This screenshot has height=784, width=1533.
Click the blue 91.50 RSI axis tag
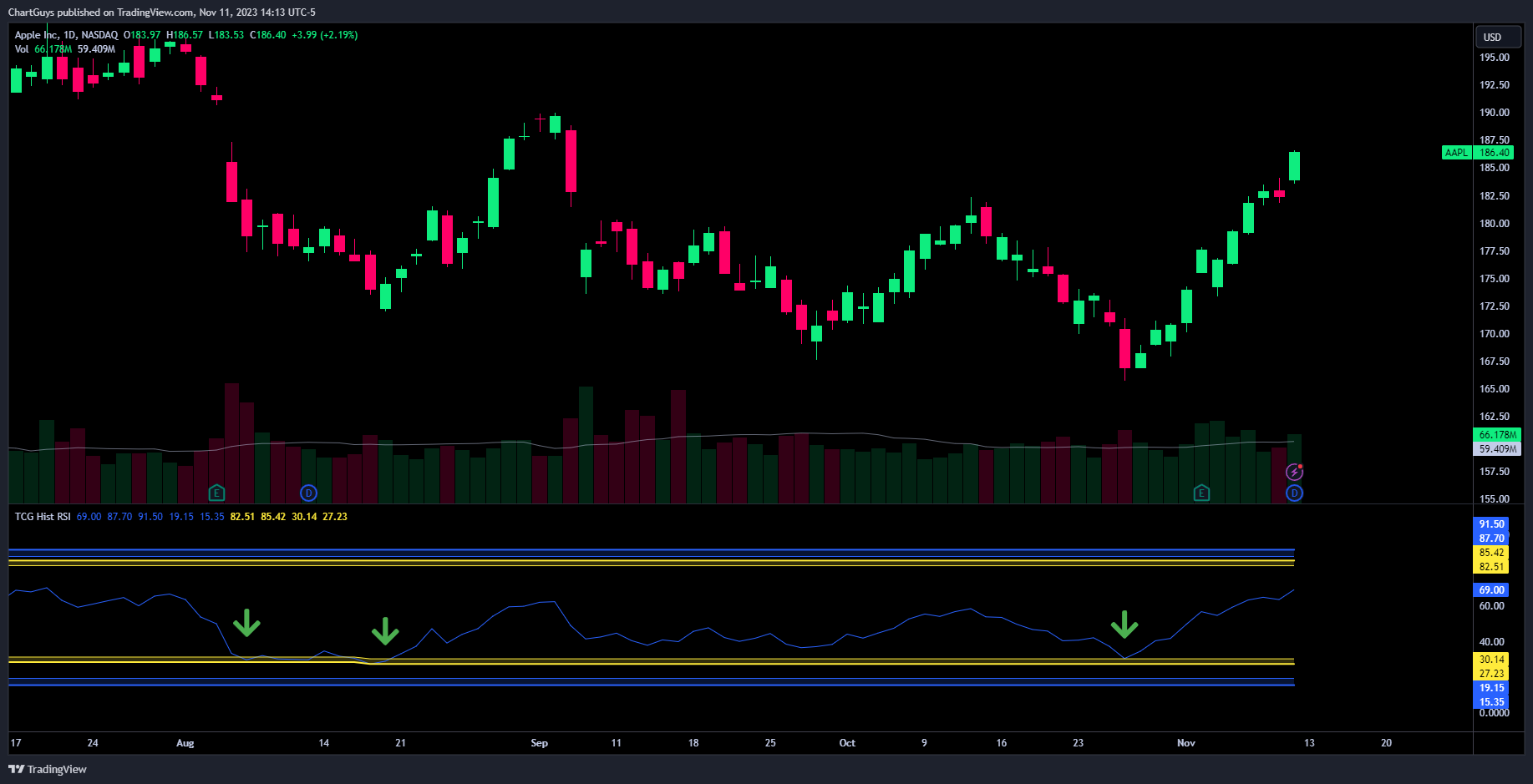tap(1491, 524)
